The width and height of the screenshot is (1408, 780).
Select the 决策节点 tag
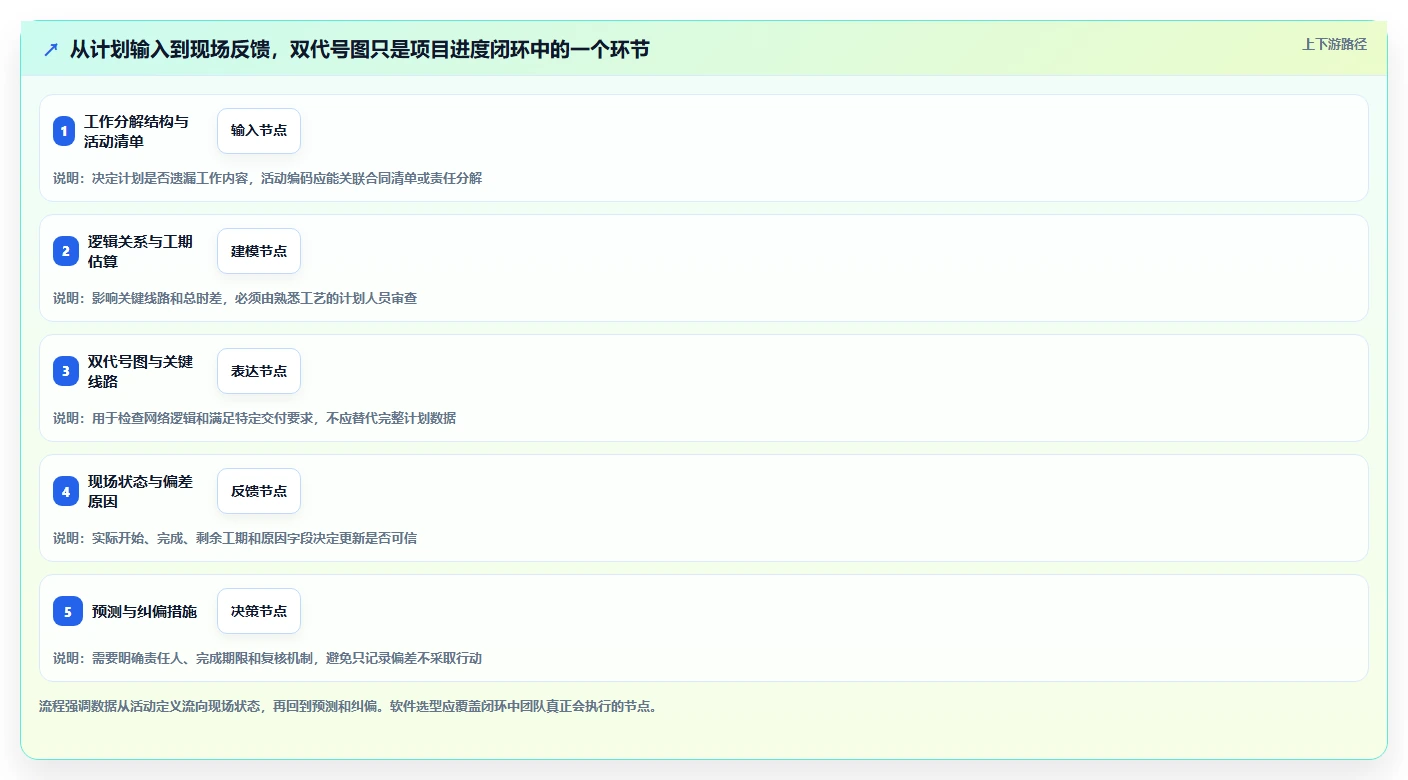pos(259,611)
